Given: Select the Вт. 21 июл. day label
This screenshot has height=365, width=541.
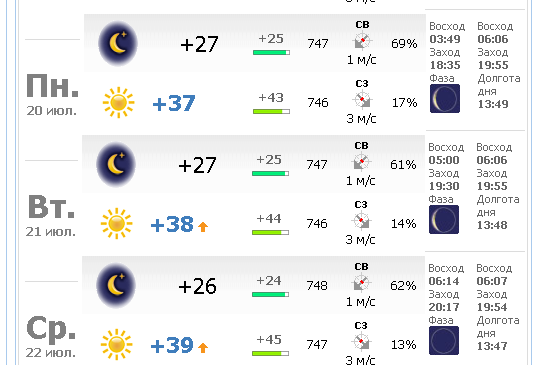Looking at the screenshot, I should (x=51, y=215).
